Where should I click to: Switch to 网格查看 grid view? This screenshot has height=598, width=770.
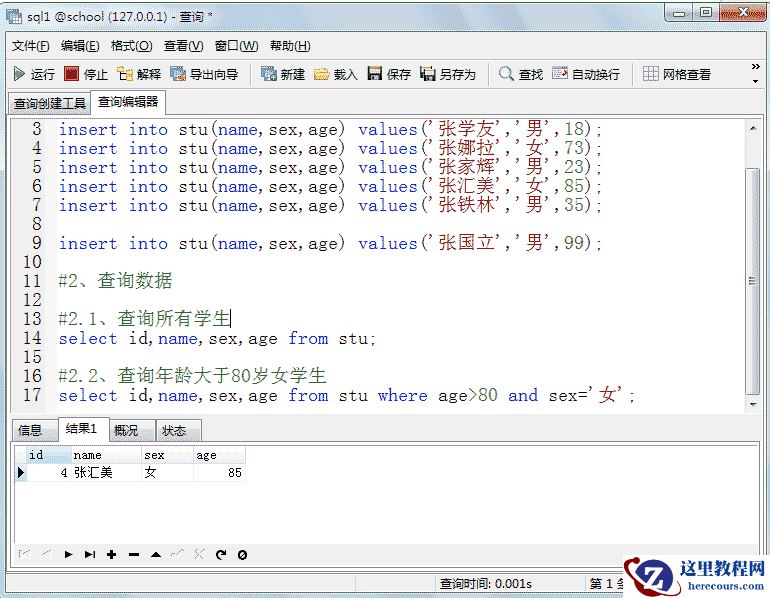(x=677, y=74)
